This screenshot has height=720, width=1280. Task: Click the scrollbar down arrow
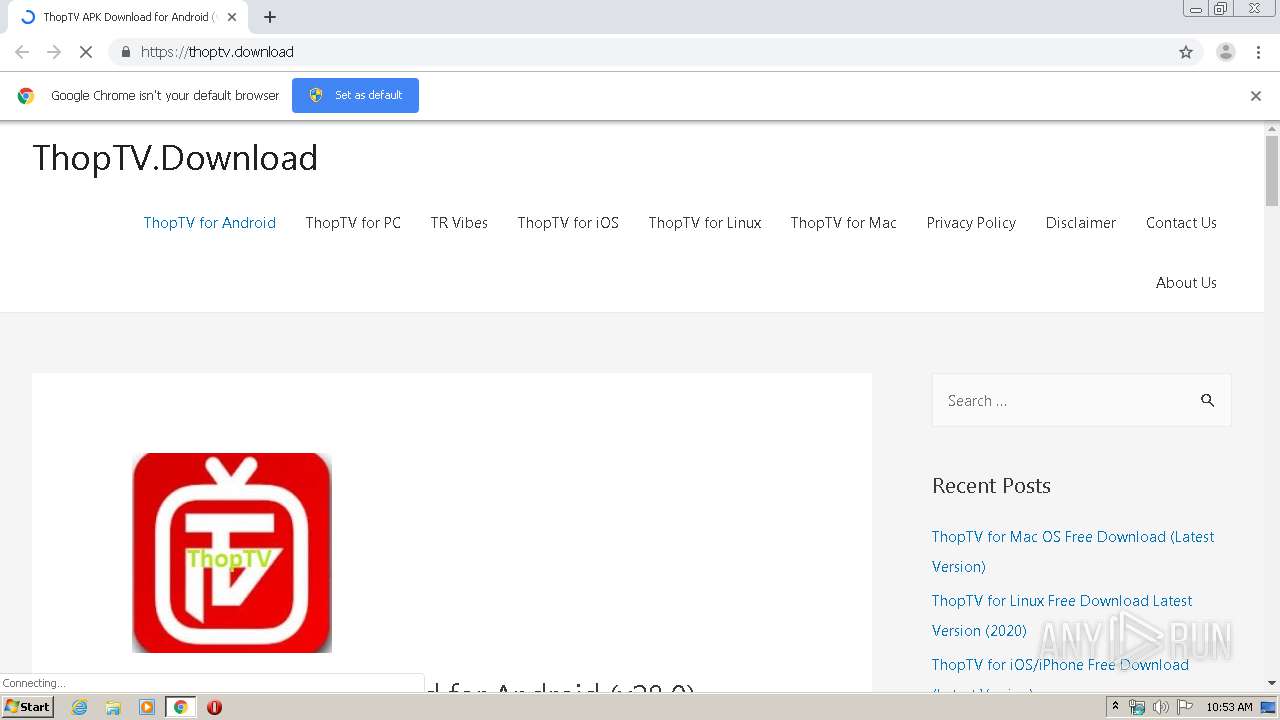pos(1272,683)
